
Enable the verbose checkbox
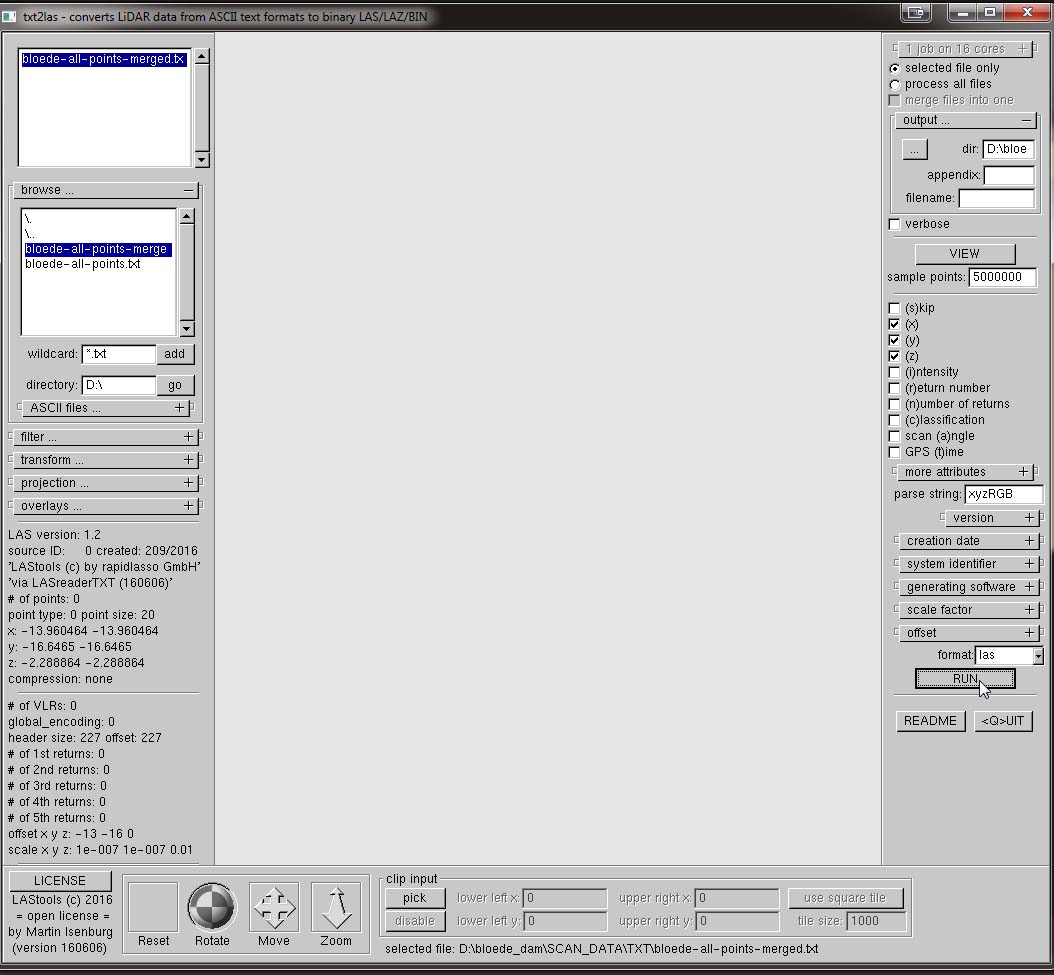(x=895, y=224)
